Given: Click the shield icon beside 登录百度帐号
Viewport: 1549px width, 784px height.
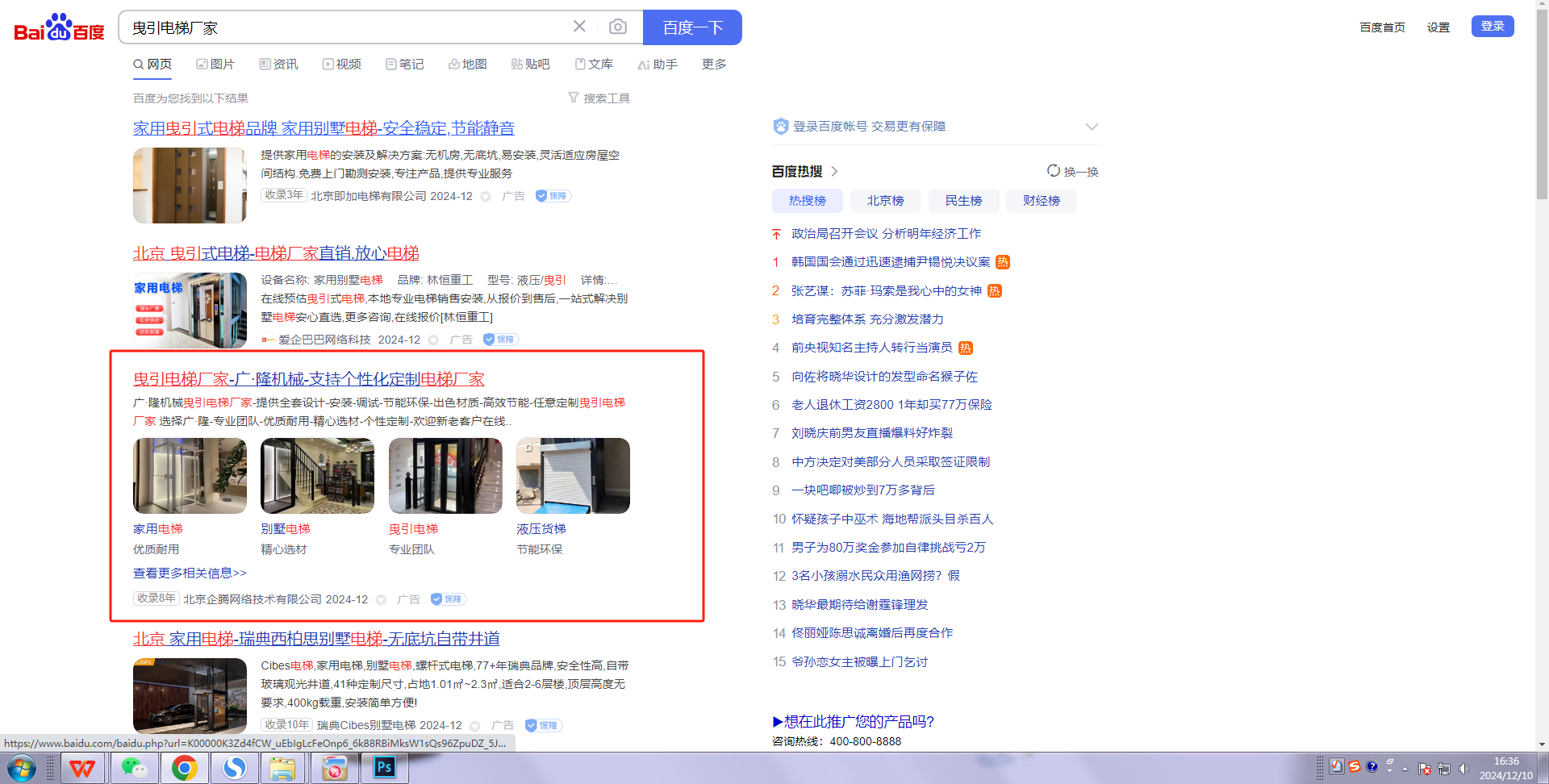Looking at the screenshot, I should 780,127.
